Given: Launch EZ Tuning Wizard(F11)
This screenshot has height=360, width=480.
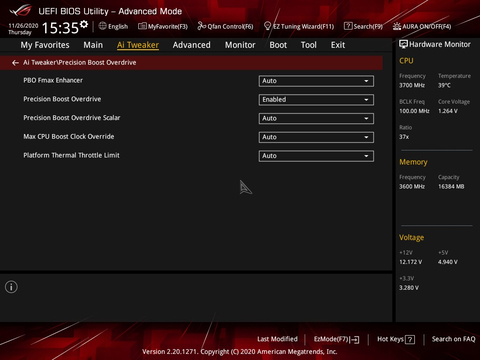Looking at the screenshot, I should [299, 26].
